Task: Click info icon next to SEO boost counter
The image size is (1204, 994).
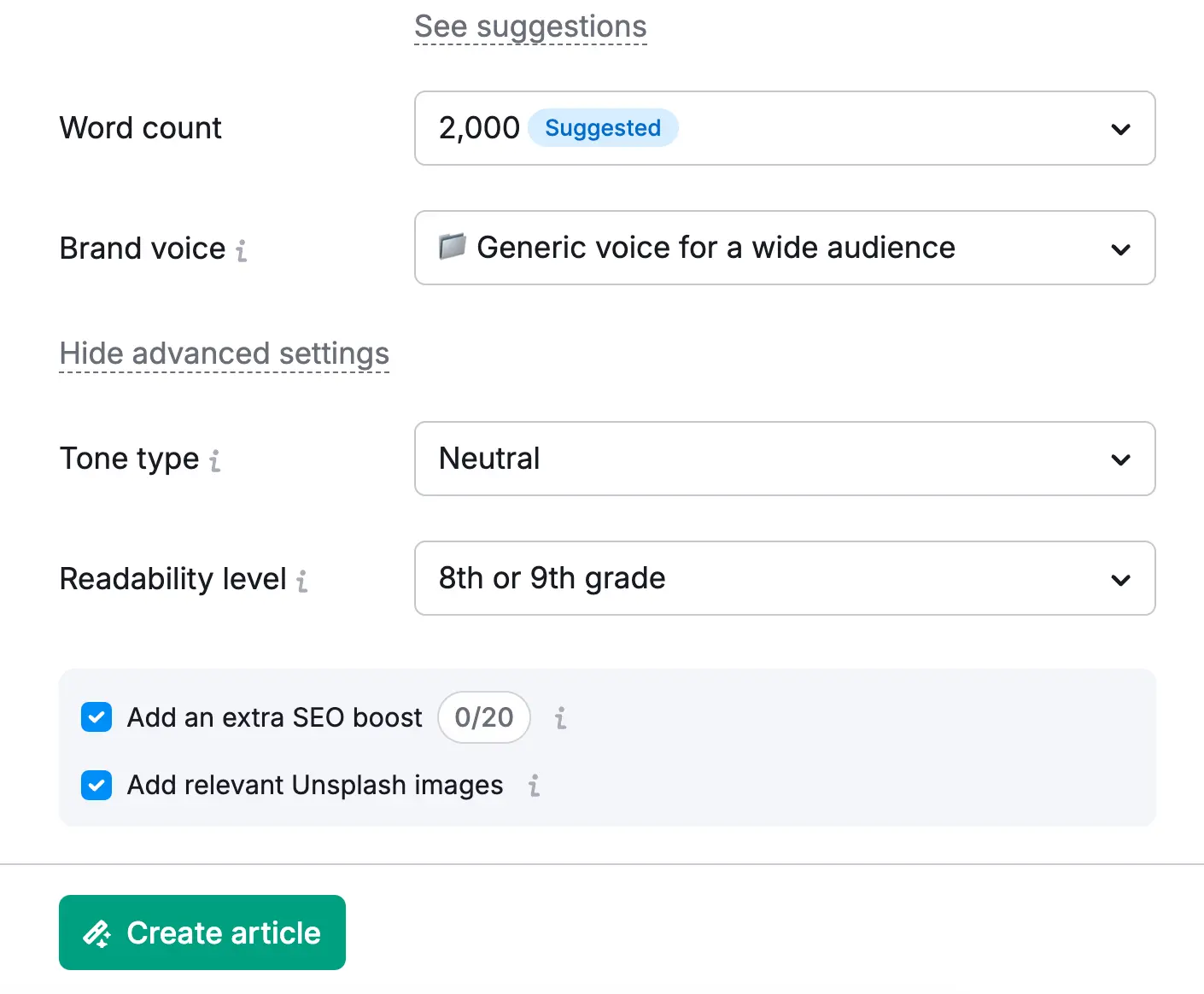Action: (x=560, y=718)
